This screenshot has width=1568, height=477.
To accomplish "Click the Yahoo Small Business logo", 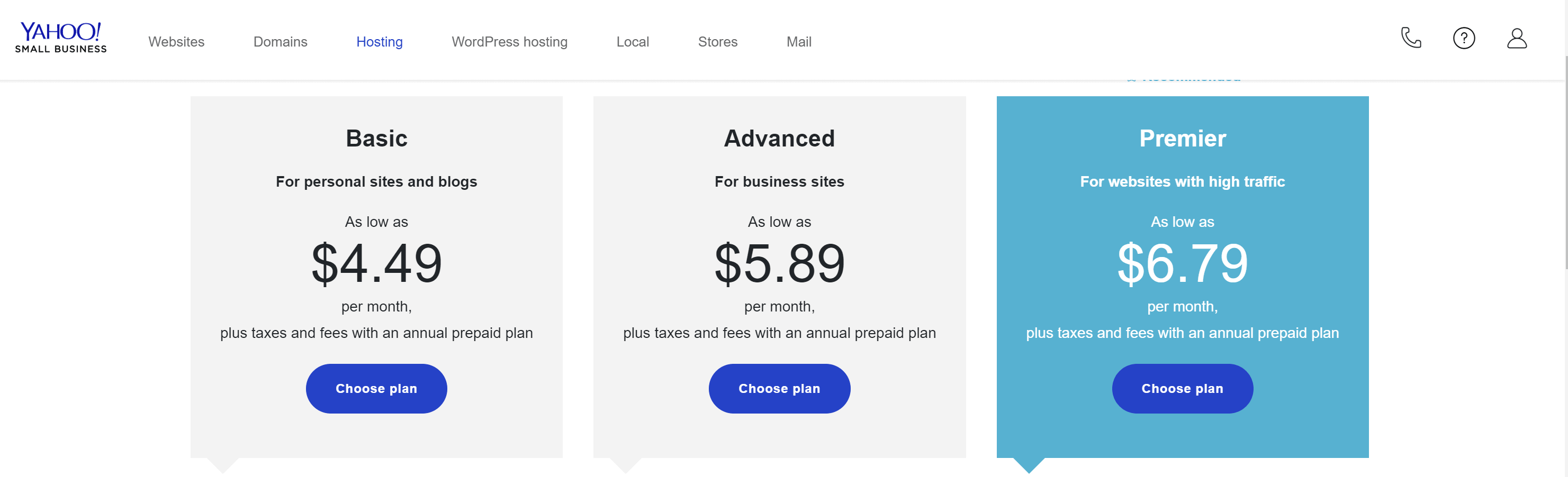I will [x=61, y=38].
